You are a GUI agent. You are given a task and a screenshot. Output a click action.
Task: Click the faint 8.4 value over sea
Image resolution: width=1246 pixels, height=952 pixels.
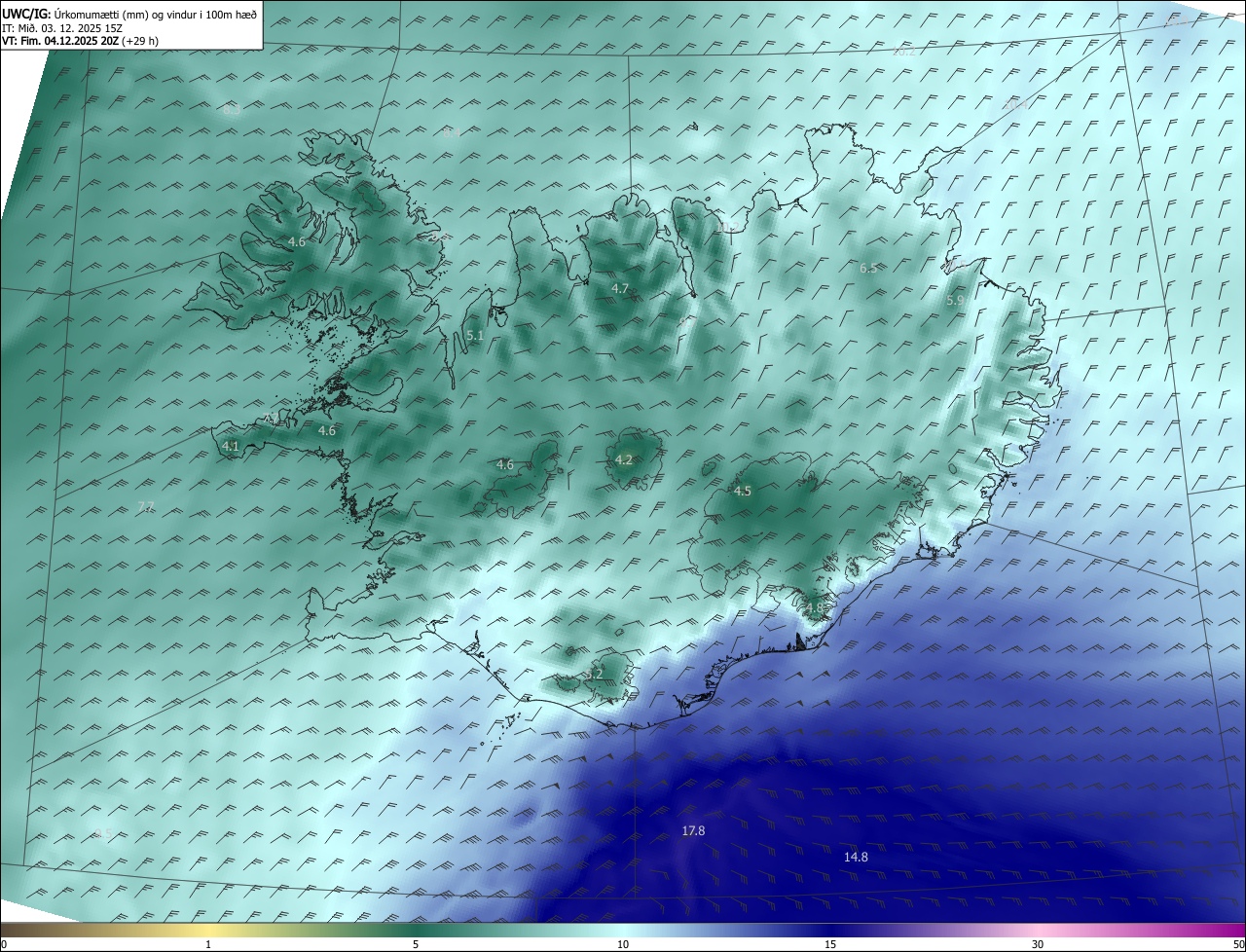[451, 134]
